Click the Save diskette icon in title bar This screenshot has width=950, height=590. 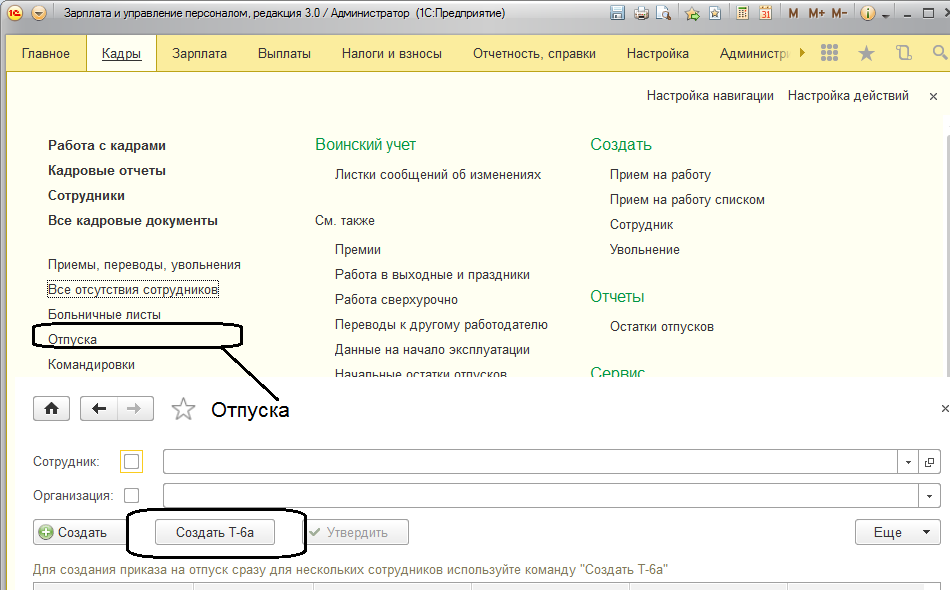(617, 13)
